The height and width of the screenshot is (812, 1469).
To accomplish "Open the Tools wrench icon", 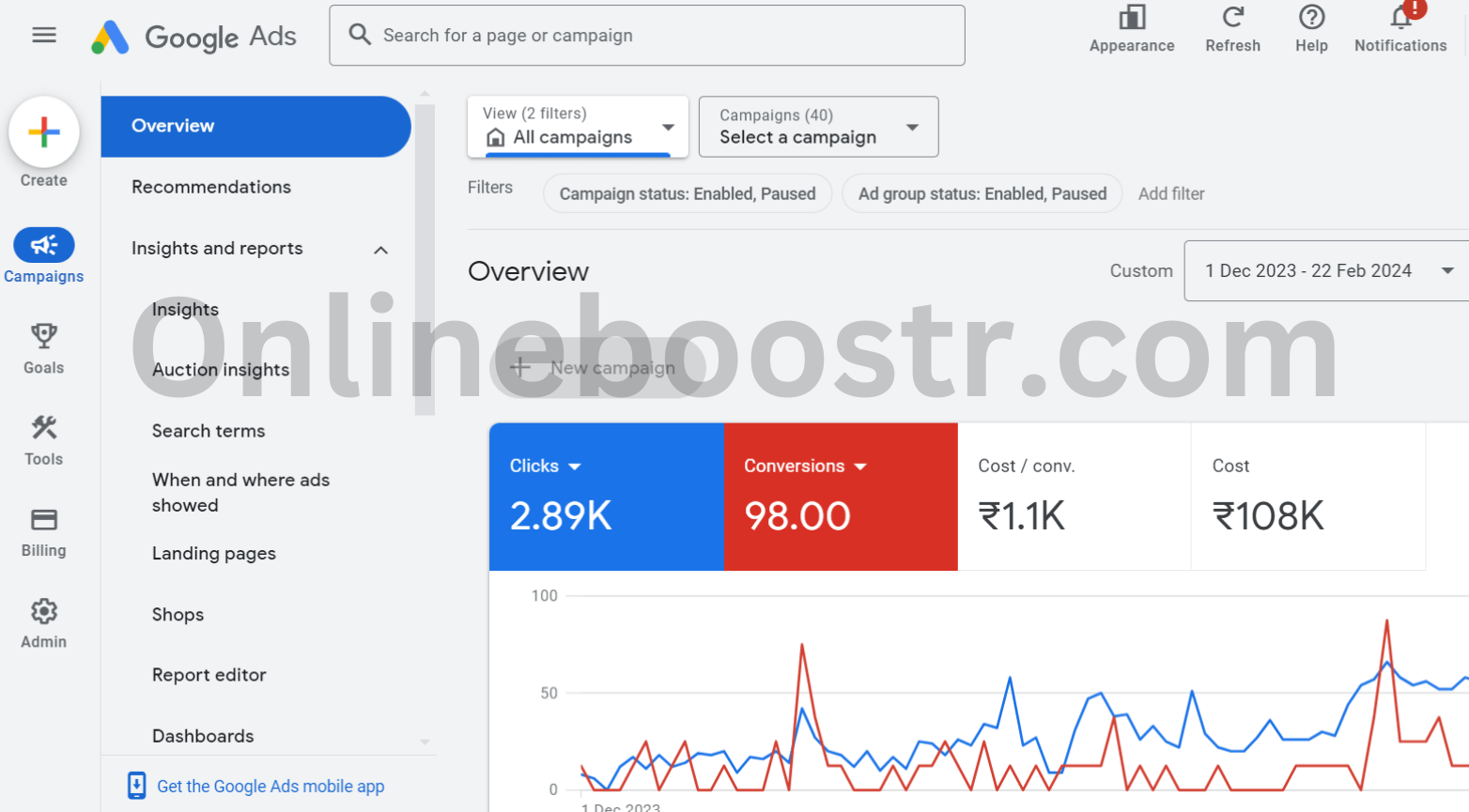I will click(x=44, y=428).
